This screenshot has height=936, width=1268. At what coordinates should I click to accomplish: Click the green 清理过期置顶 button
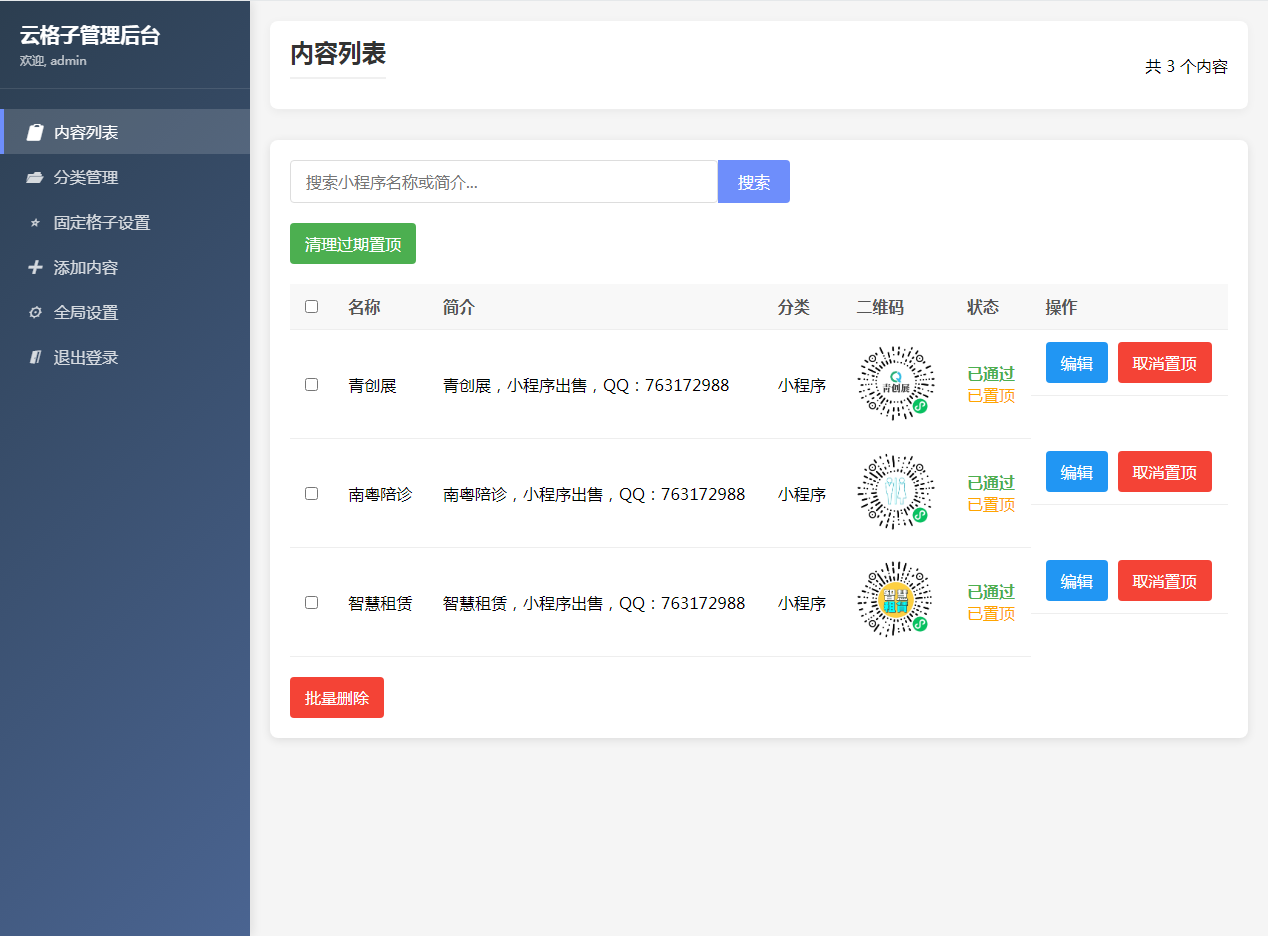coord(352,244)
